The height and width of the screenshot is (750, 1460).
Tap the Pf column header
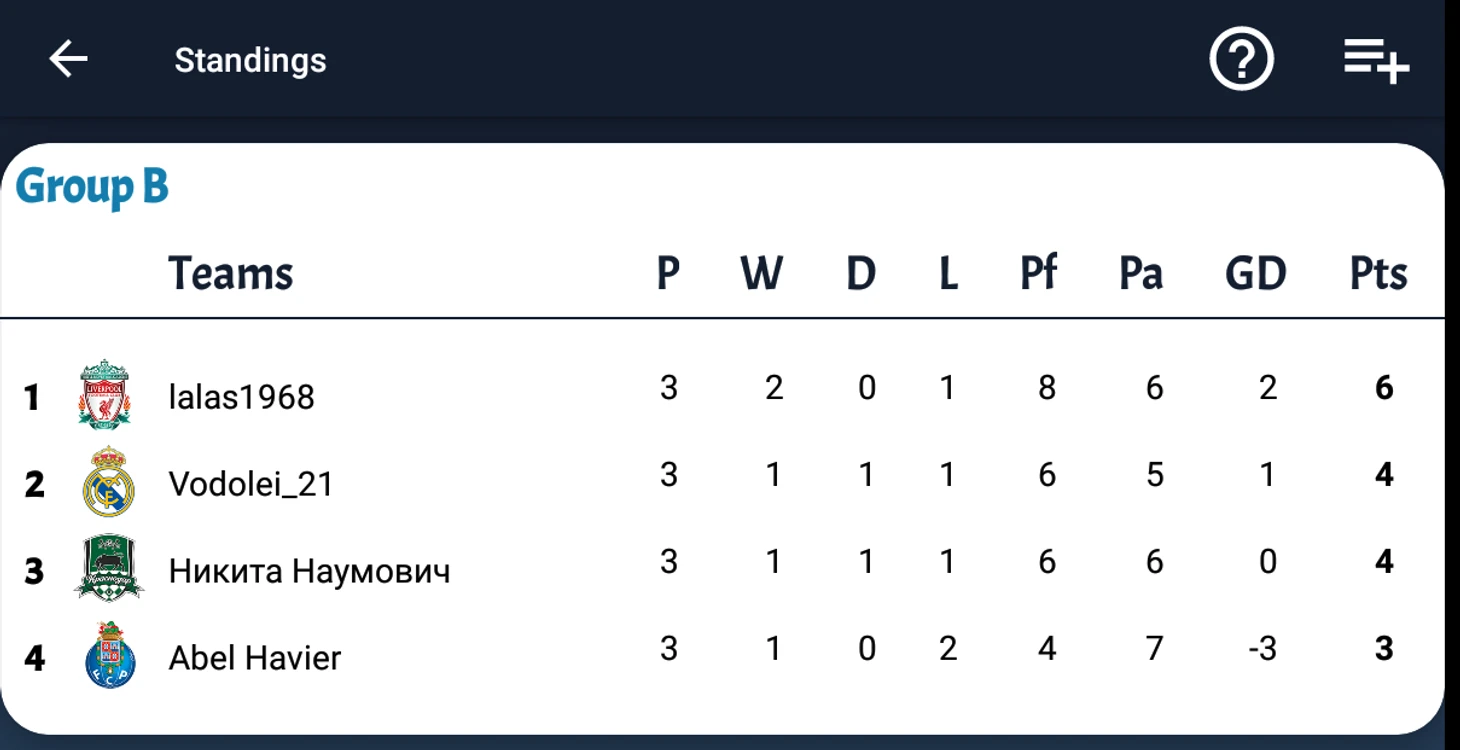click(x=1038, y=273)
